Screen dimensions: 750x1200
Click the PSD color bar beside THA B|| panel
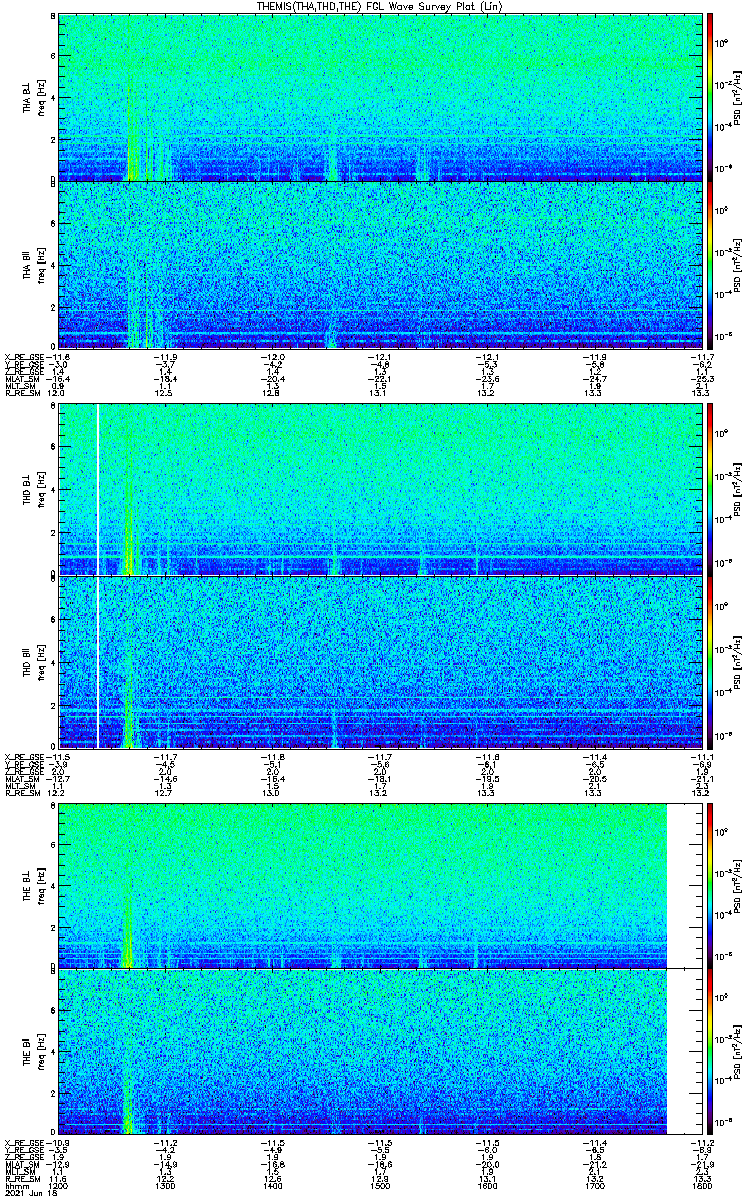click(x=709, y=265)
